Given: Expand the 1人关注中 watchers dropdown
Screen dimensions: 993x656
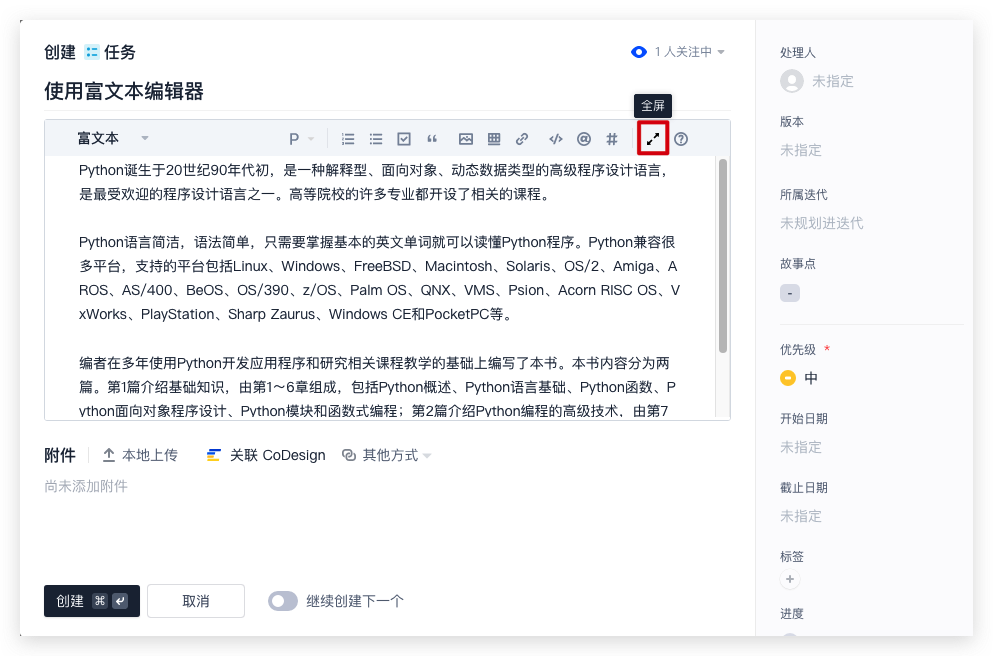Looking at the screenshot, I should click(x=690, y=52).
